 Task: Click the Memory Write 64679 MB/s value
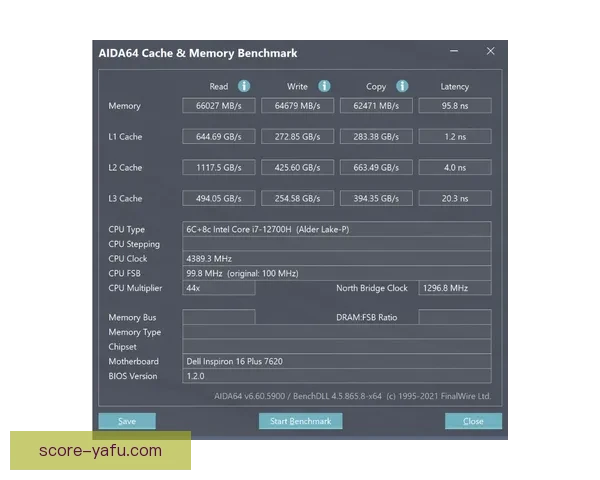coord(297,106)
